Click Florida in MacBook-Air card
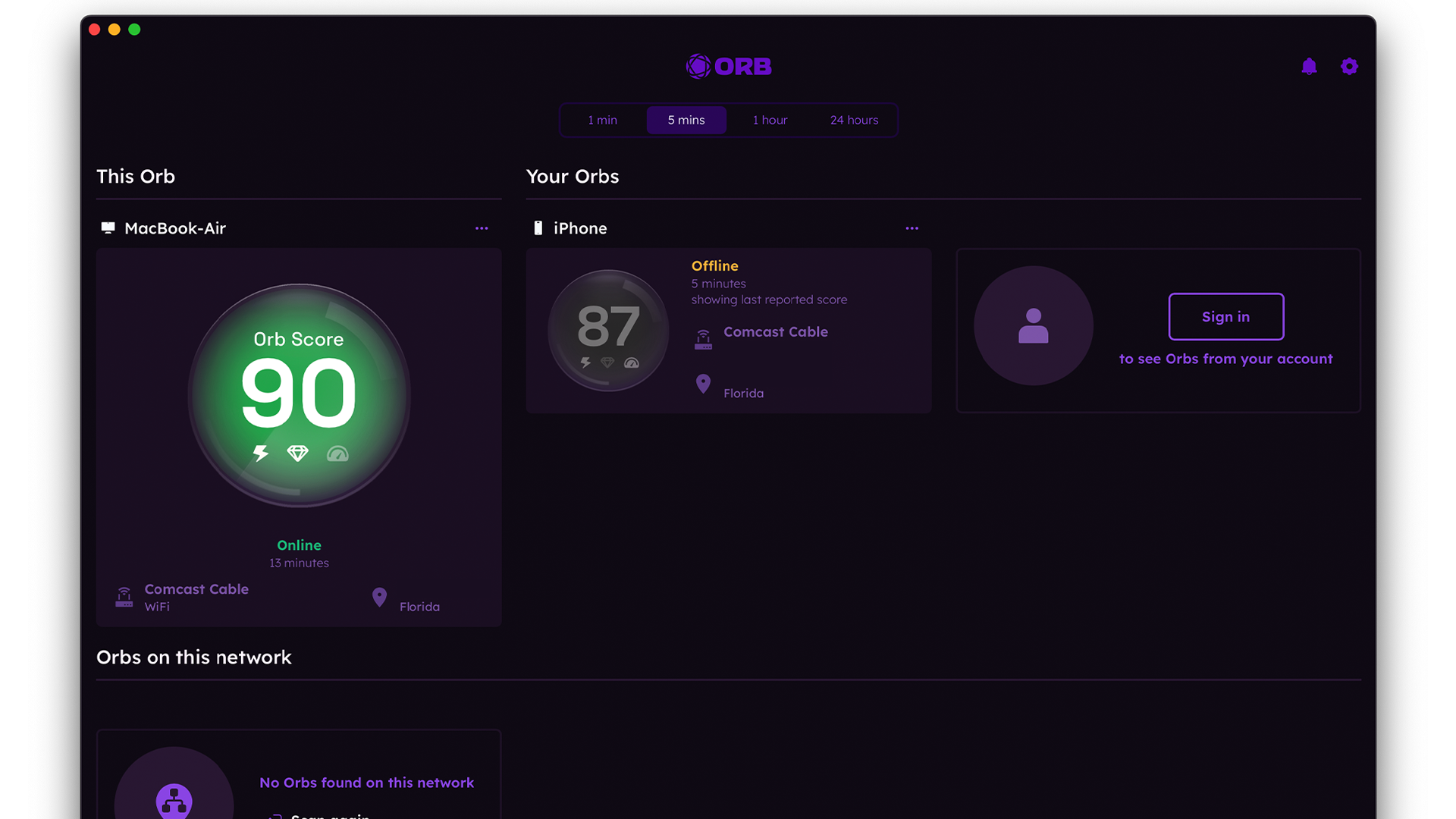 coord(419,607)
